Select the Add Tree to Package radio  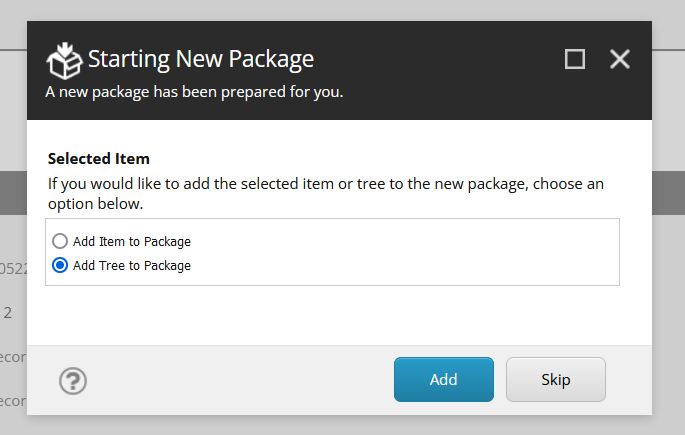pyautogui.click(x=60, y=265)
